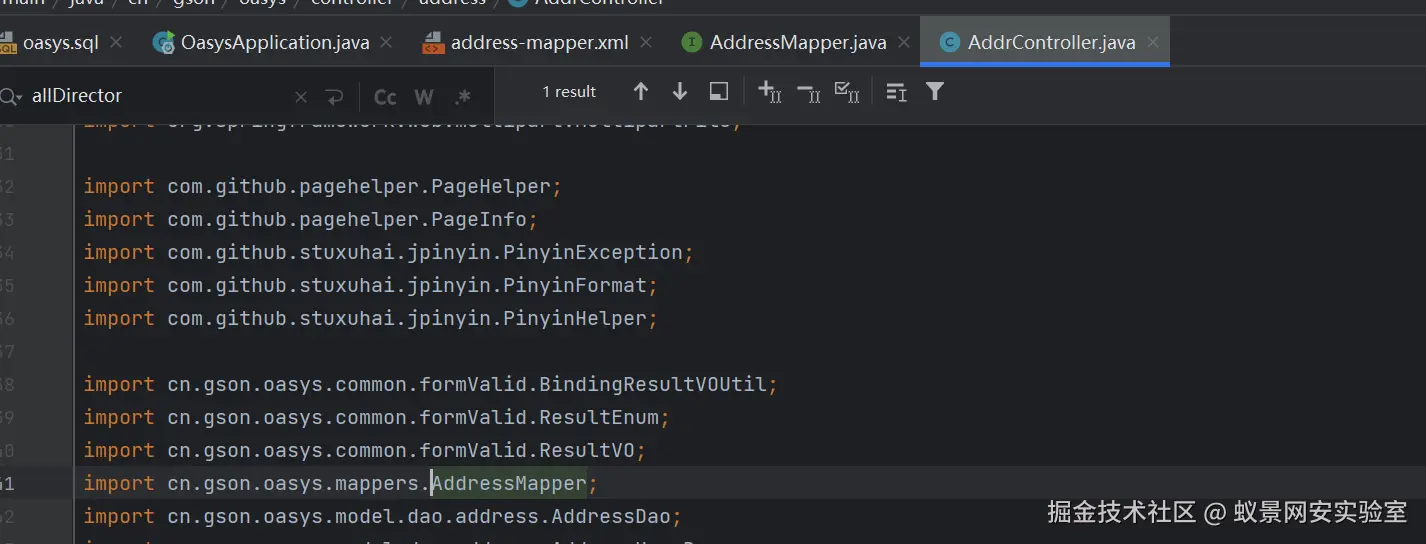Toggle Words (W) search option
Image resolution: width=1426 pixels, height=544 pixels.
424,97
